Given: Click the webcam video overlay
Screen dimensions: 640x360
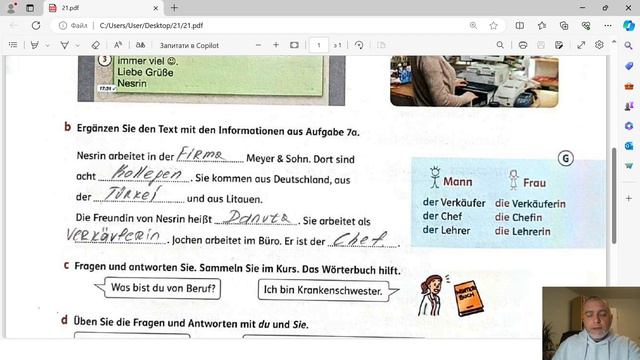Looking at the screenshot, I should (x=591, y=323).
